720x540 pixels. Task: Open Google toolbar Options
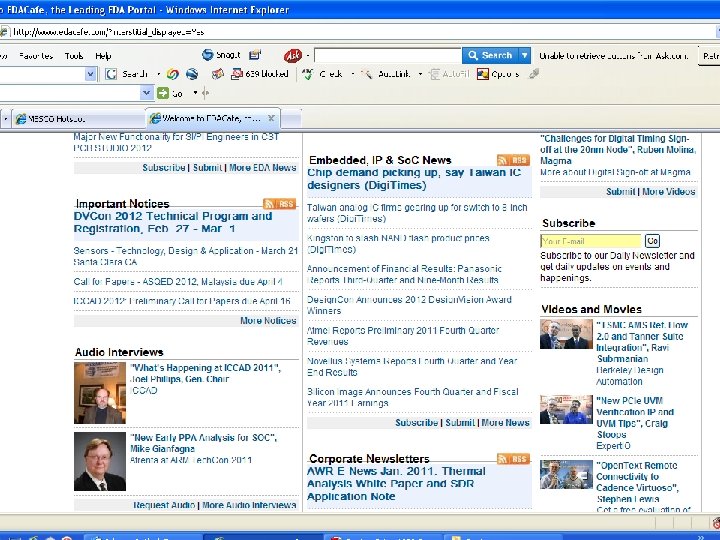coord(499,74)
